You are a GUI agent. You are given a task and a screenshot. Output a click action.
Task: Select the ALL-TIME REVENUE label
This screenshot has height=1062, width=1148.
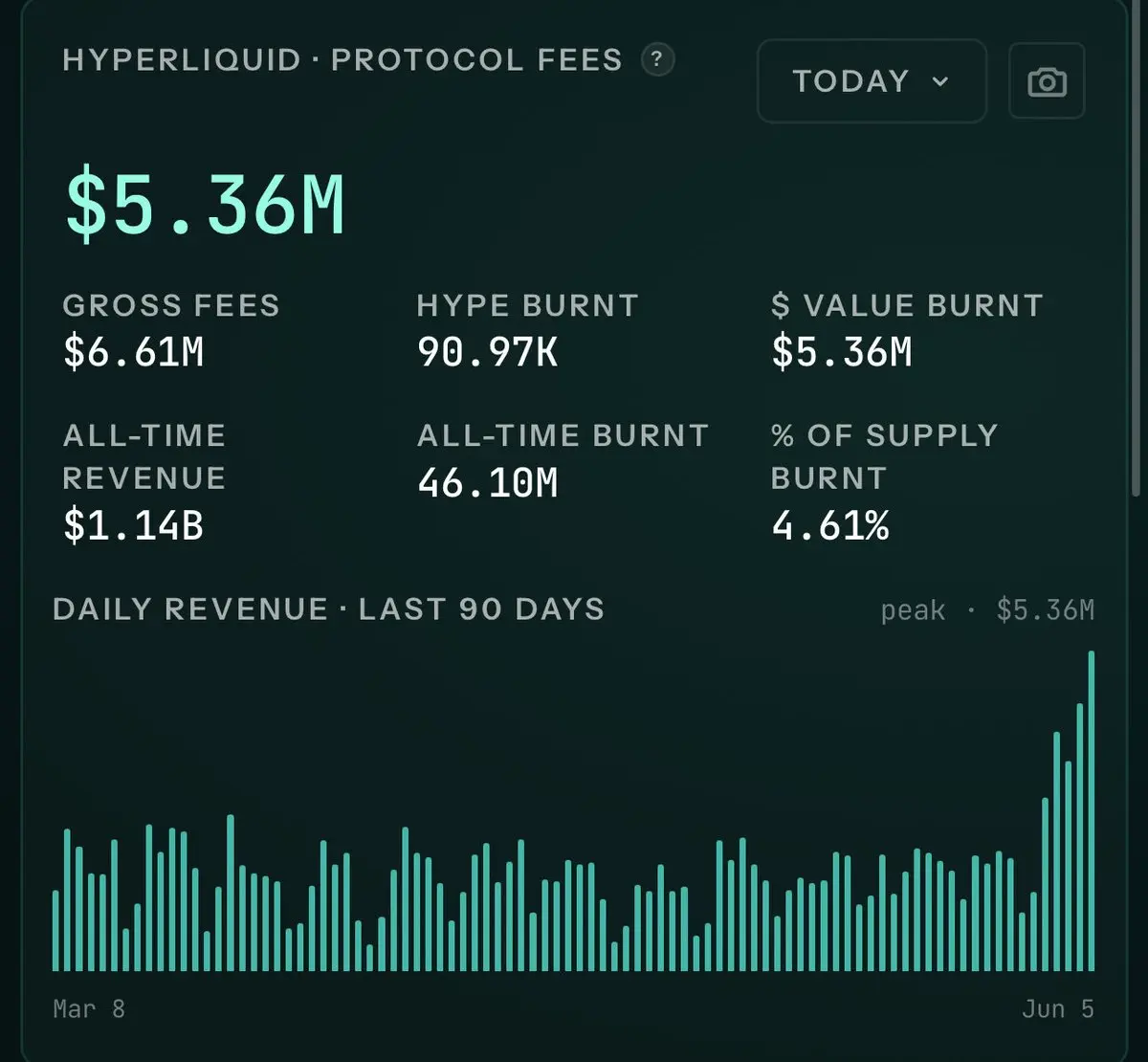[144, 456]
